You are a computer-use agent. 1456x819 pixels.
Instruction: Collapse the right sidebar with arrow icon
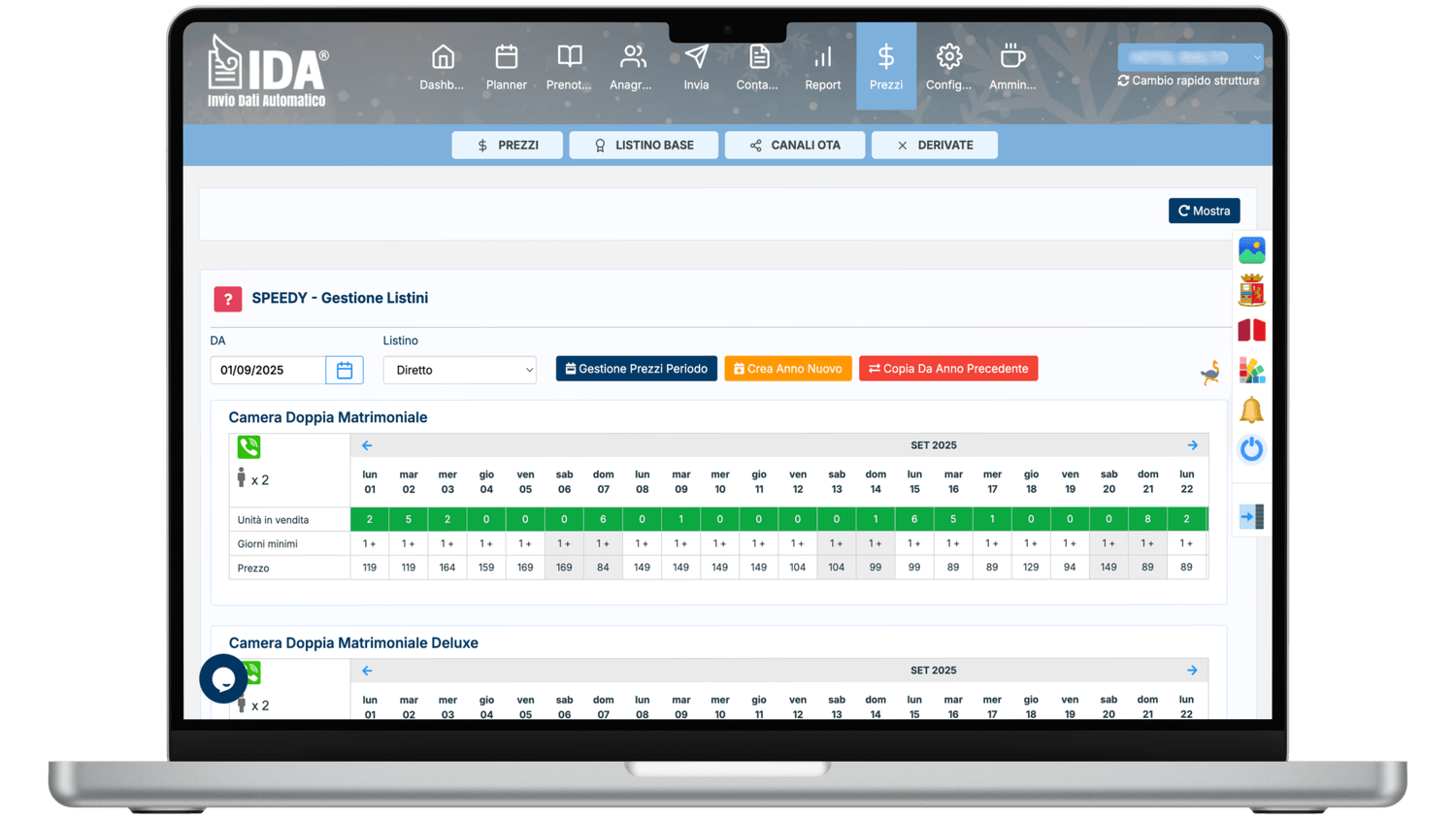1251,516
